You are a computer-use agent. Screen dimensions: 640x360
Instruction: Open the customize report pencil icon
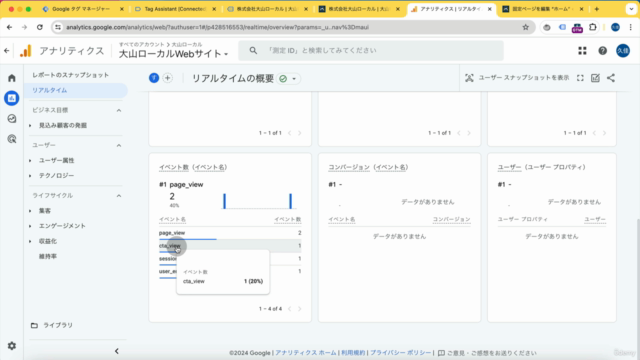pyautogui.click(x=595, y=78)
